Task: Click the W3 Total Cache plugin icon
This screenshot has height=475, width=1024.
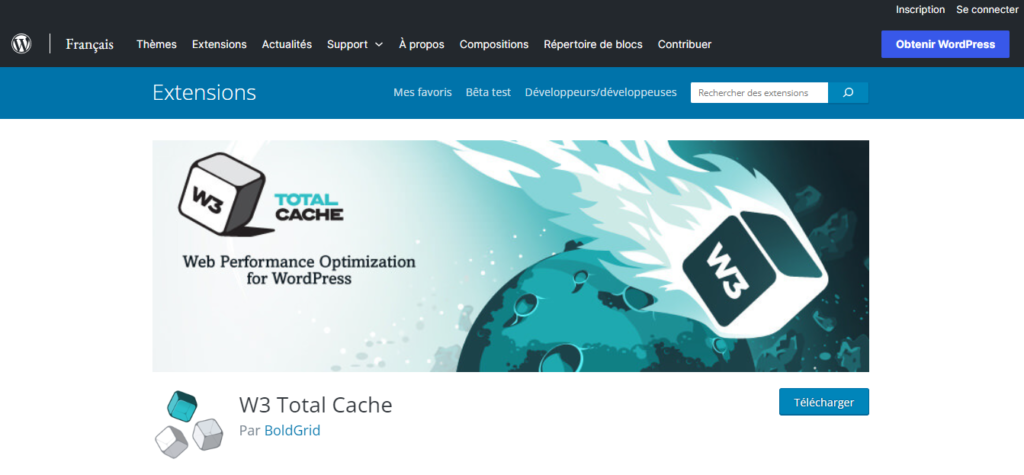Action: (x=189, y=420)
